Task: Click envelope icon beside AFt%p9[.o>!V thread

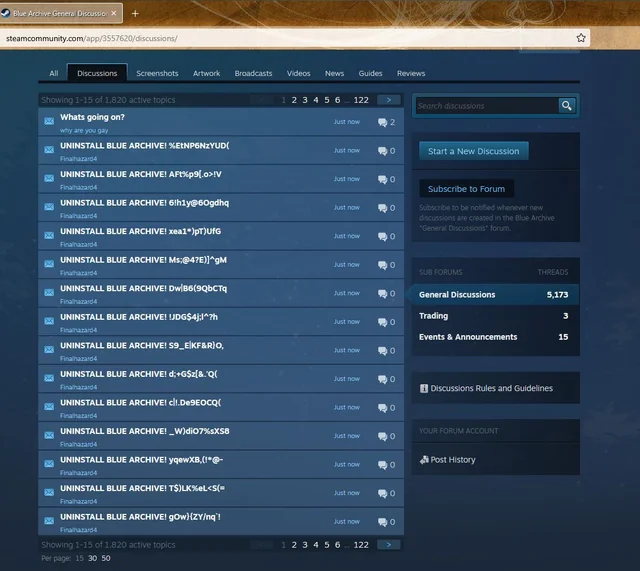Action: pyautogui.click(x=49, y=178)
